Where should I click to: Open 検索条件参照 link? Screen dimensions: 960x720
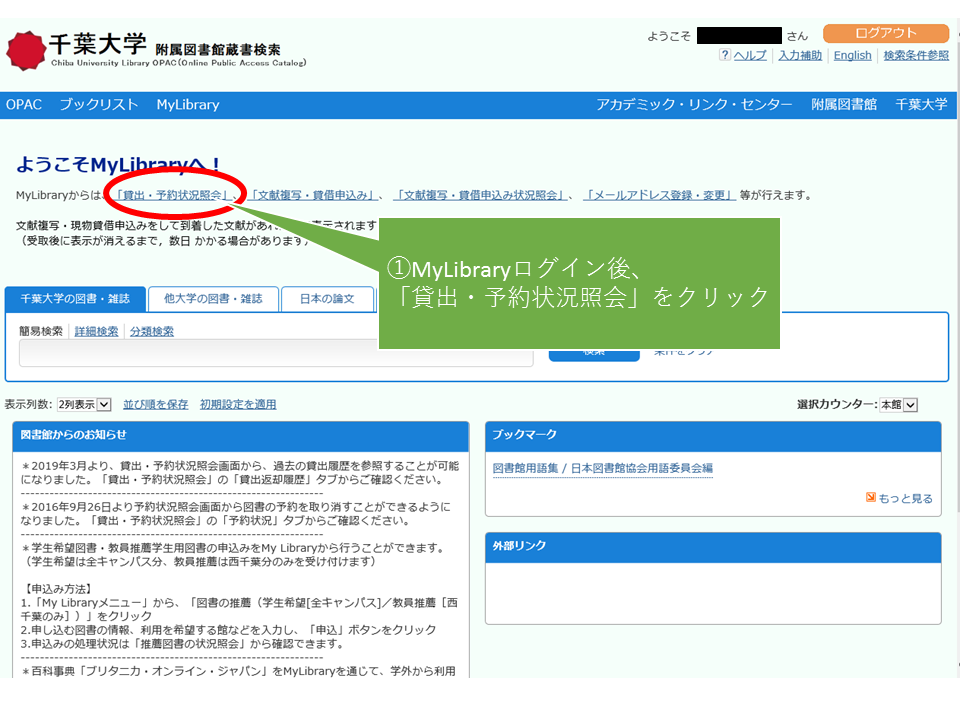pos(916,55)
